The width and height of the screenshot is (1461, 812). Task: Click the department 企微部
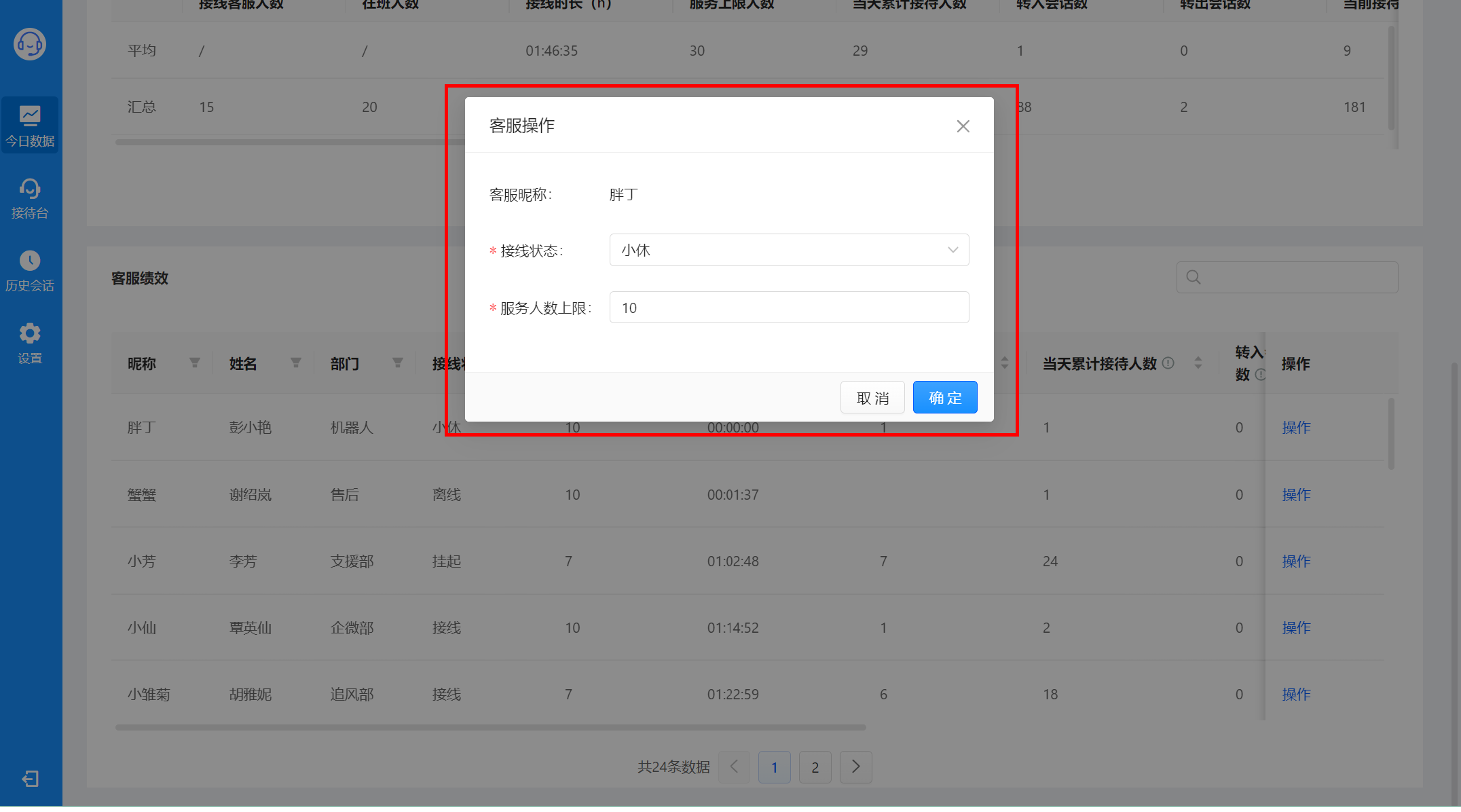(x=352, y=628)
